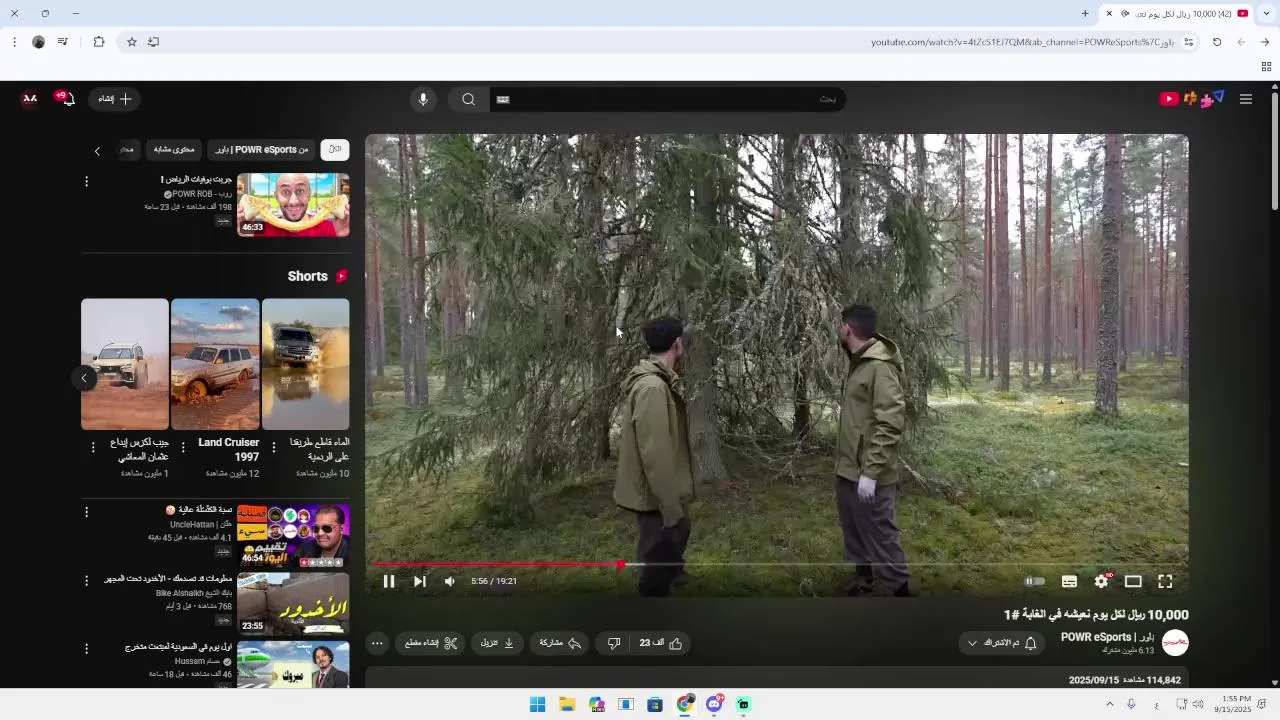Toggle subtitles closed captions button
The height and width of the screenshot is (720, 1280).
tap(1069, 581)
